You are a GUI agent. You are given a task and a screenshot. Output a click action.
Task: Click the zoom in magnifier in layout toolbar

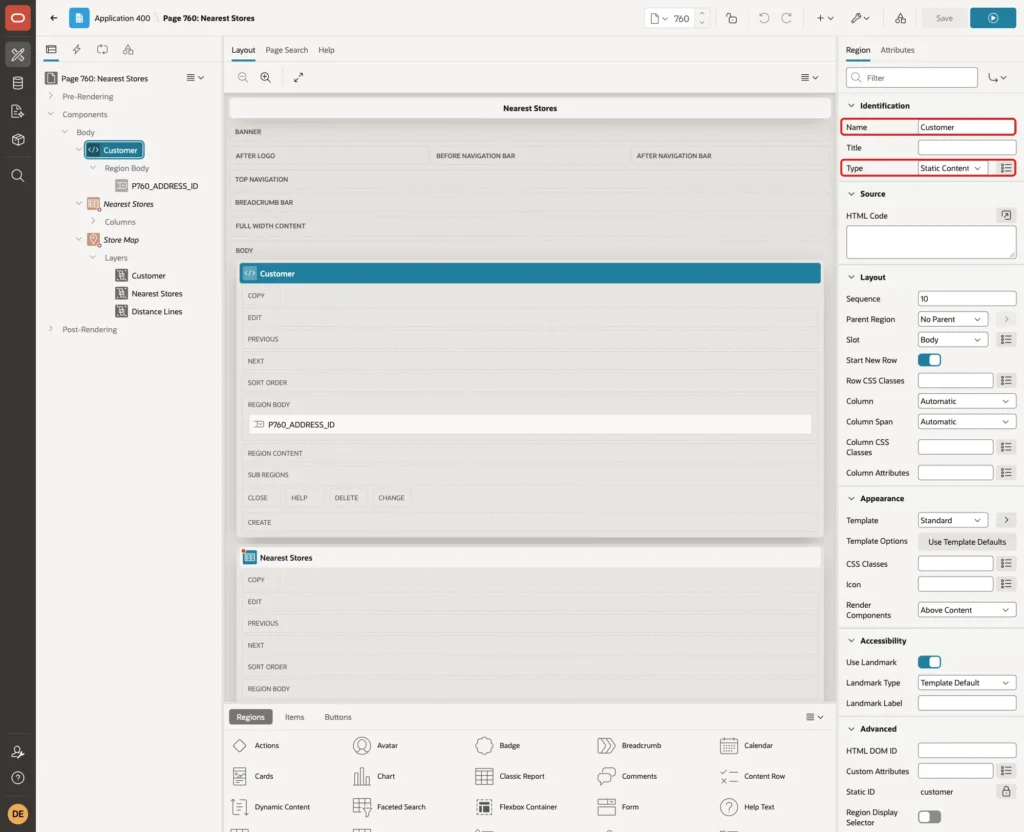pyautogui.click(x=266, y=77)
